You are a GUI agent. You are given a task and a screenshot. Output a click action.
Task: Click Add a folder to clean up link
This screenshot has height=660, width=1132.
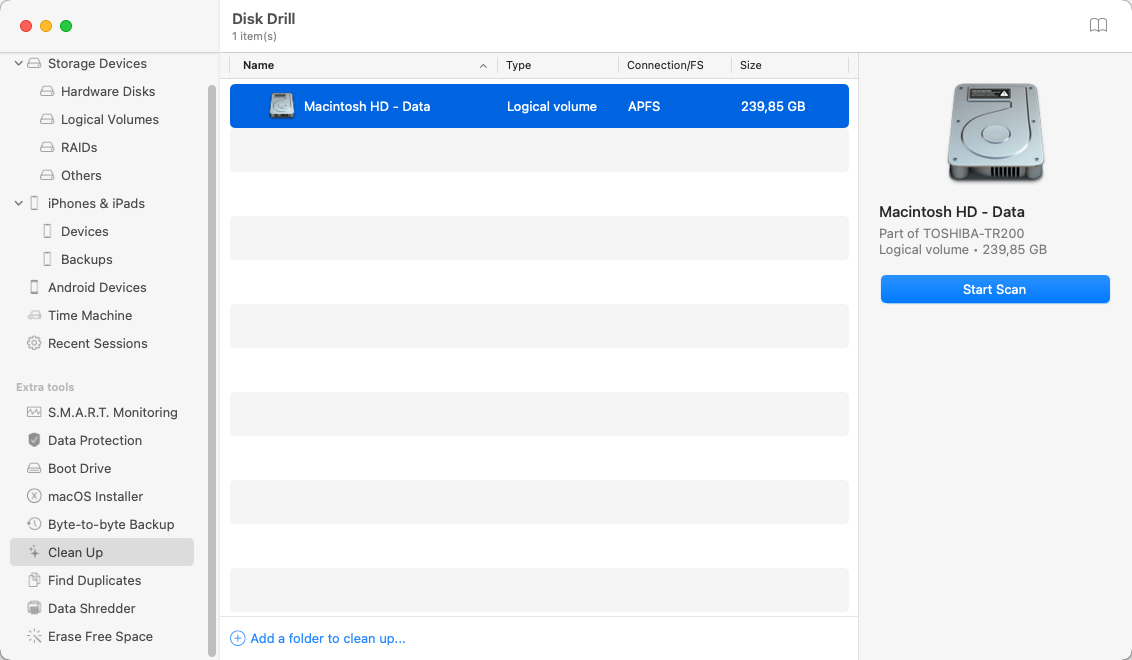pos(327,638)
